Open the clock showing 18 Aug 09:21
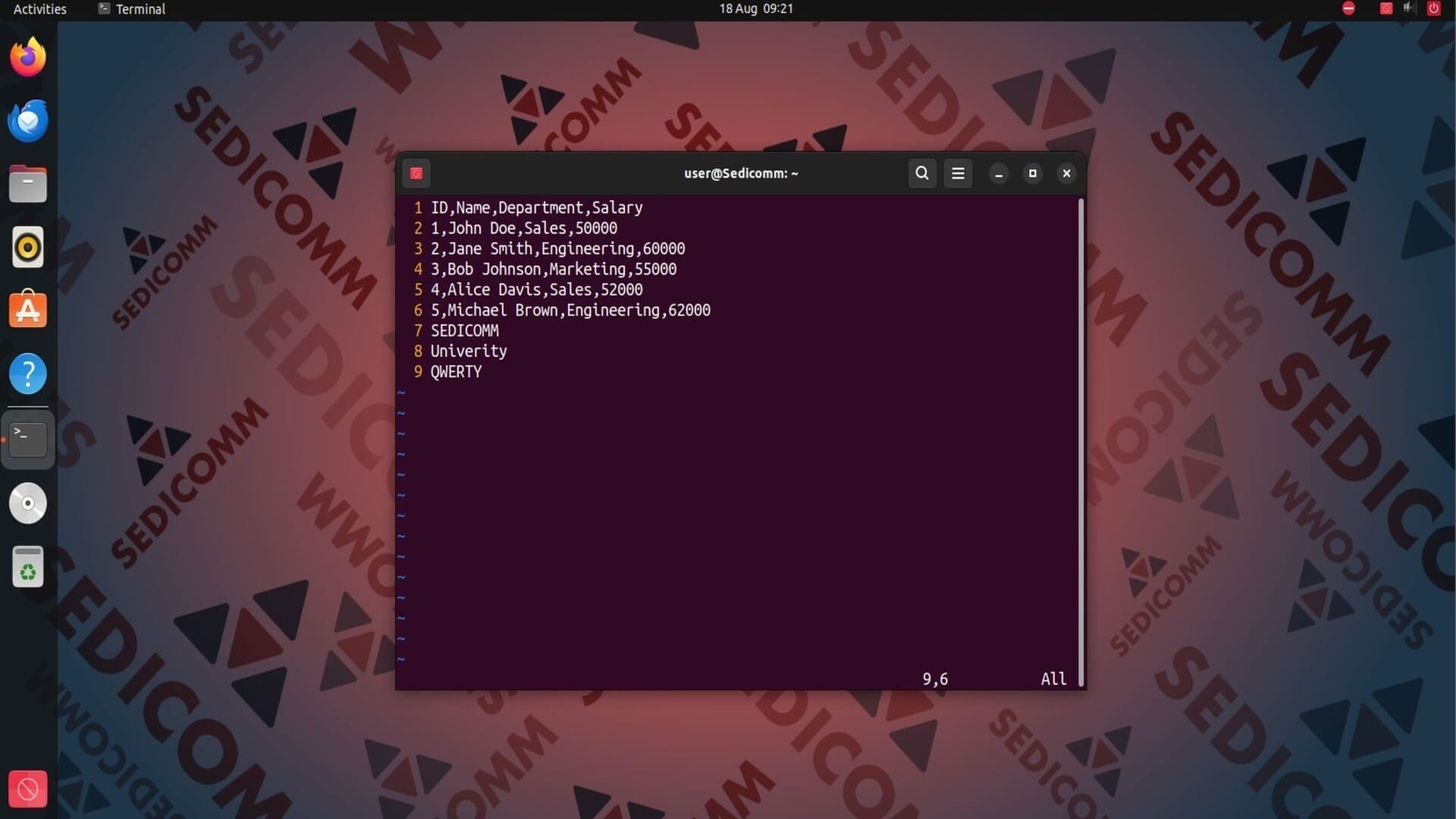1456x819 pixels. pyautogui.click(x=755, y=9)
